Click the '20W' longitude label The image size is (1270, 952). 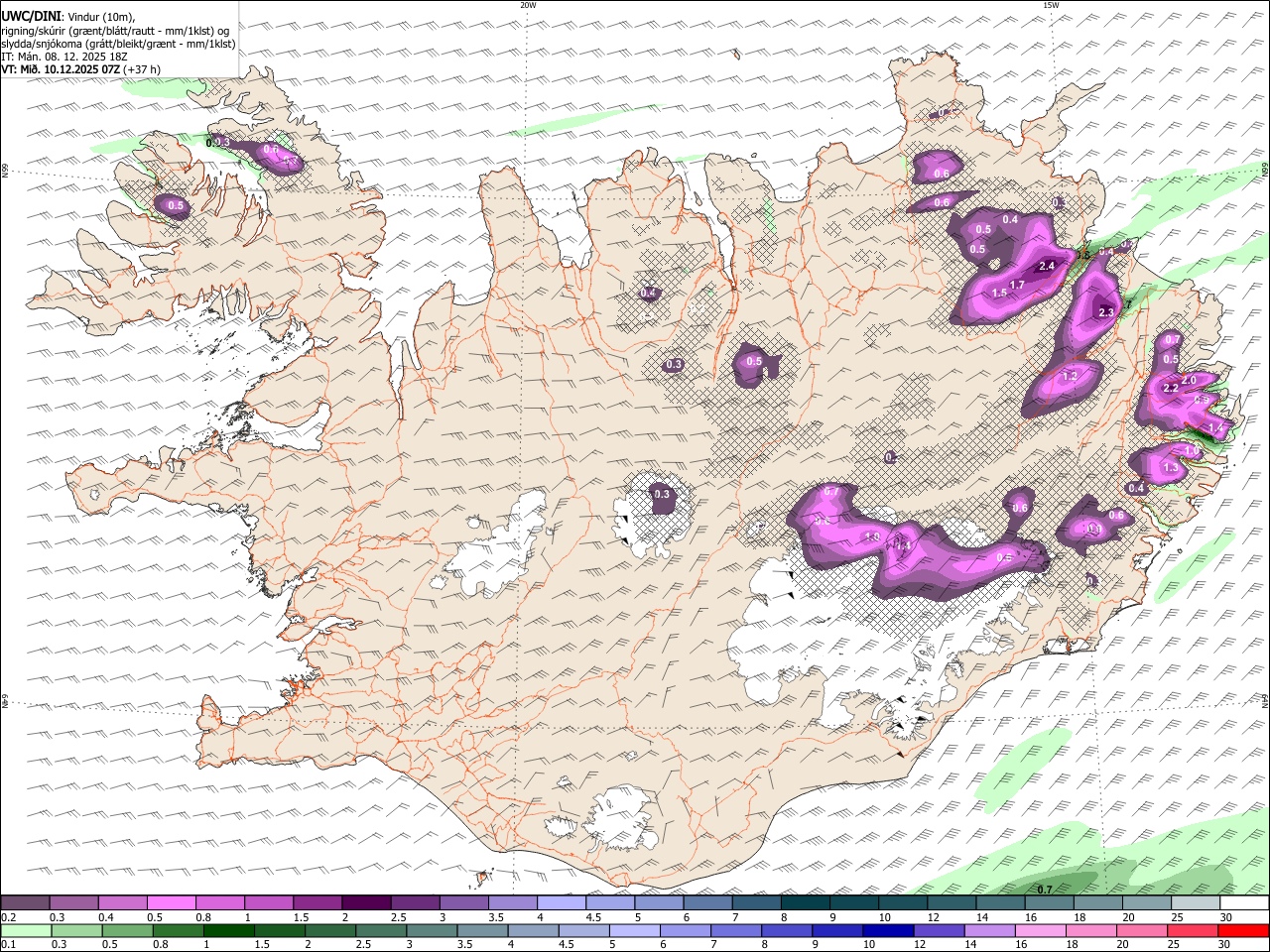point(528,5)
